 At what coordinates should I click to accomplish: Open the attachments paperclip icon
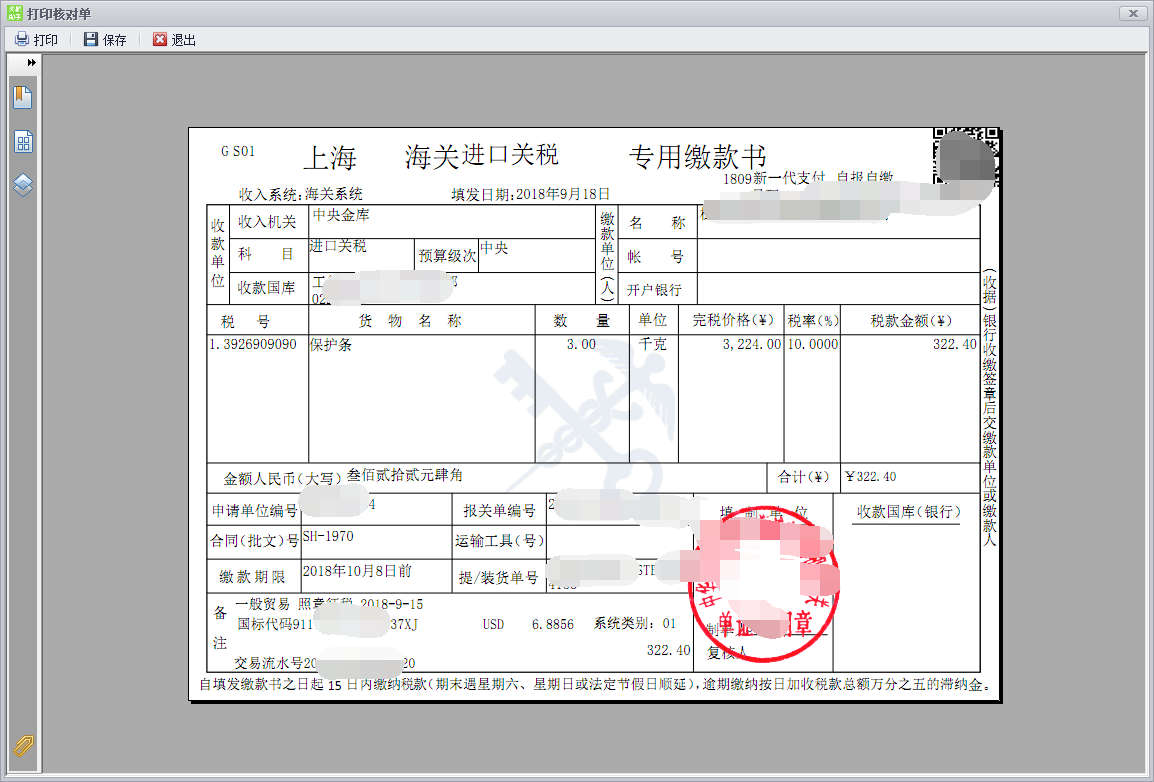(x=23, y=745)
